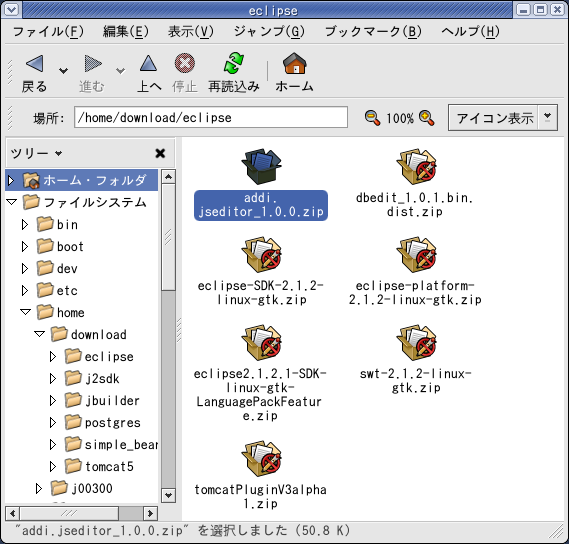Click the 100% zoom level label
Screen dimensions: 569x544
[x=400, y=118]
